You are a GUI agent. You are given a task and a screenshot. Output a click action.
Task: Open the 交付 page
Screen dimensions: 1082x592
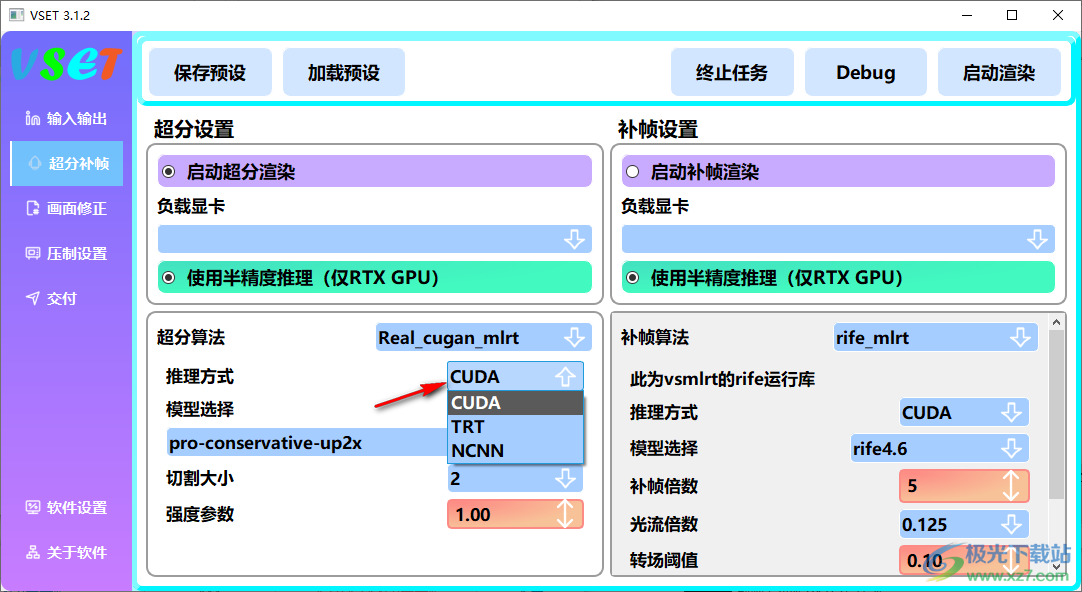(x=67, y=298)
